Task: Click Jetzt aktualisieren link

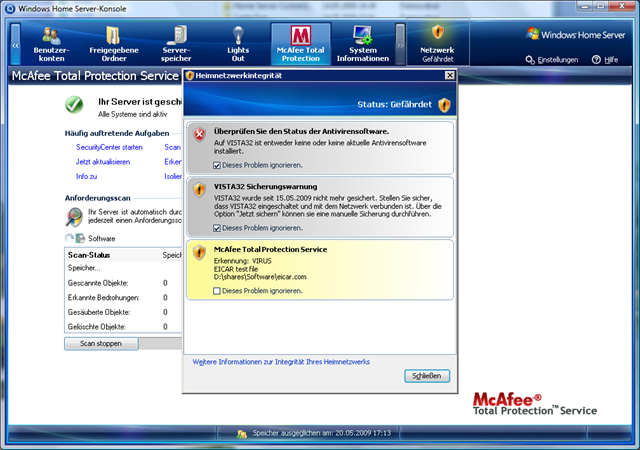Action: [x=103, y=162]
